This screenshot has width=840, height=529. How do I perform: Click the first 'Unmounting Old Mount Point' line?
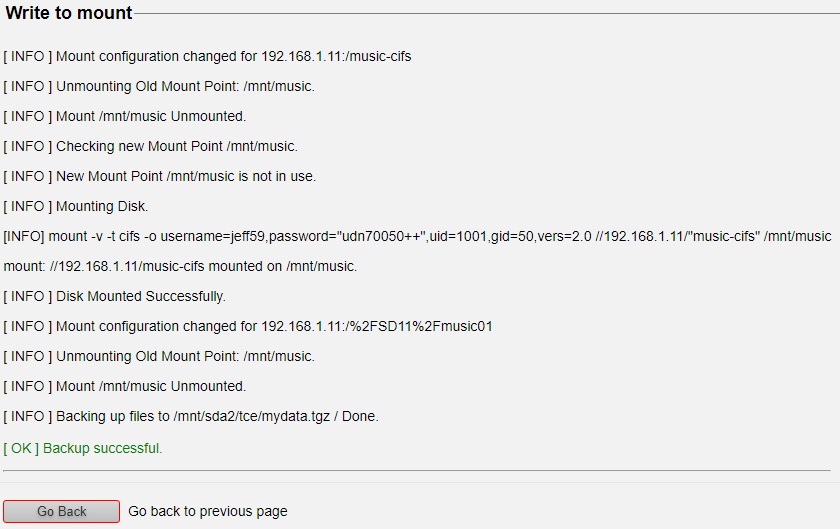coord(159,86)
